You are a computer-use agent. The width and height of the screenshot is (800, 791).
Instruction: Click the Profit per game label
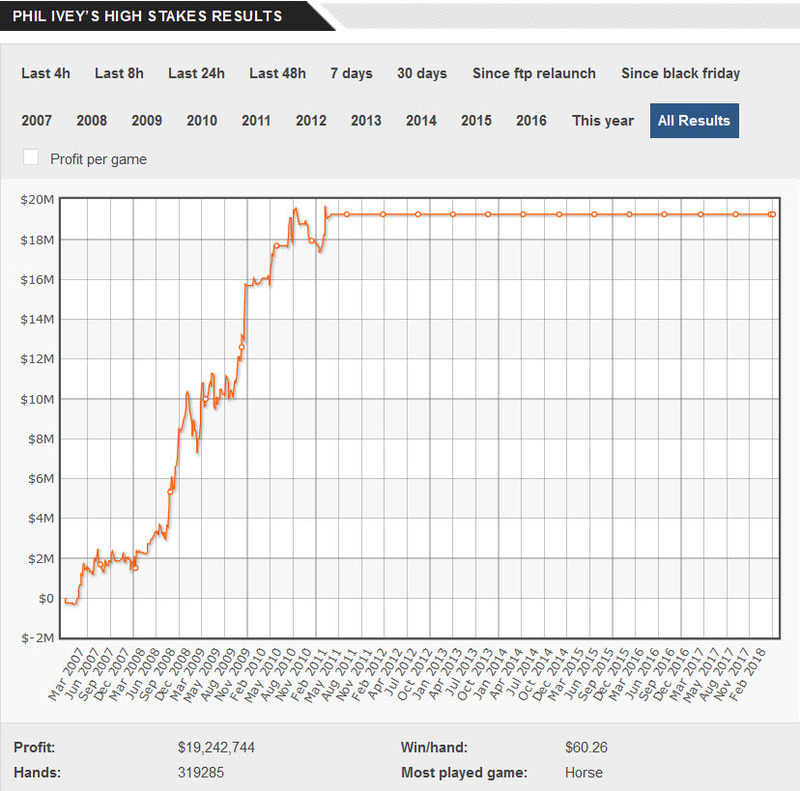pyautogui.click(x=98, y=159)
